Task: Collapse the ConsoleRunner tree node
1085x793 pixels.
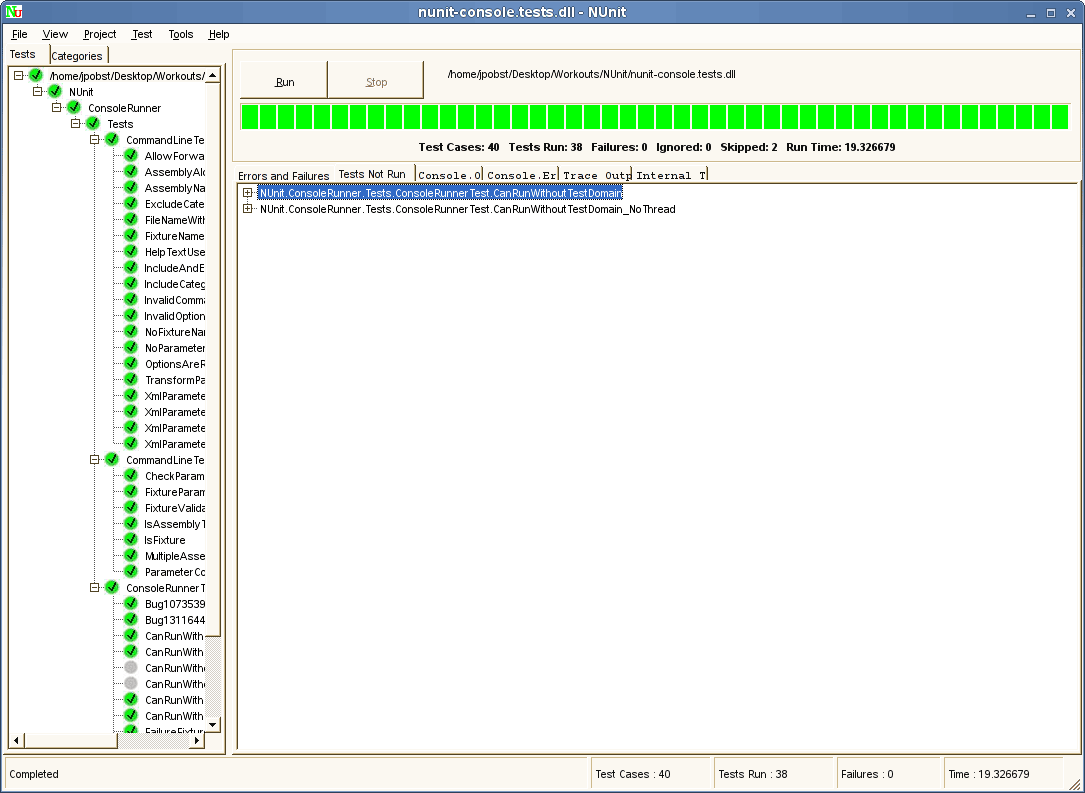Action: click(x=57, y=107)
